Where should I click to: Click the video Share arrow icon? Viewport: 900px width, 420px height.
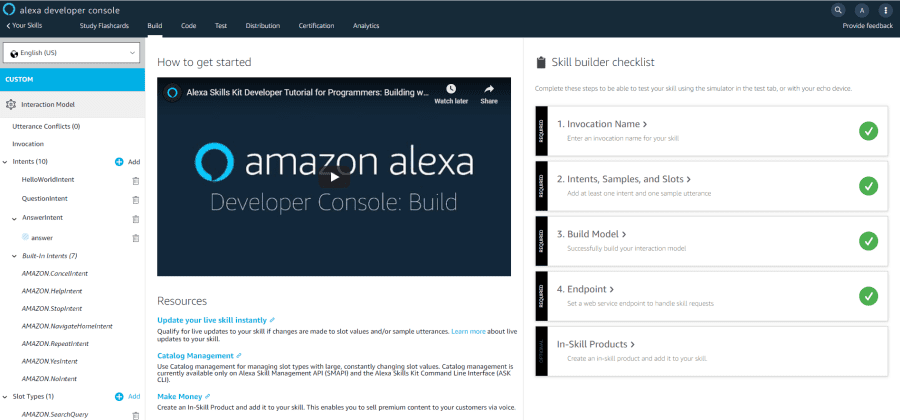pos(489,89)
